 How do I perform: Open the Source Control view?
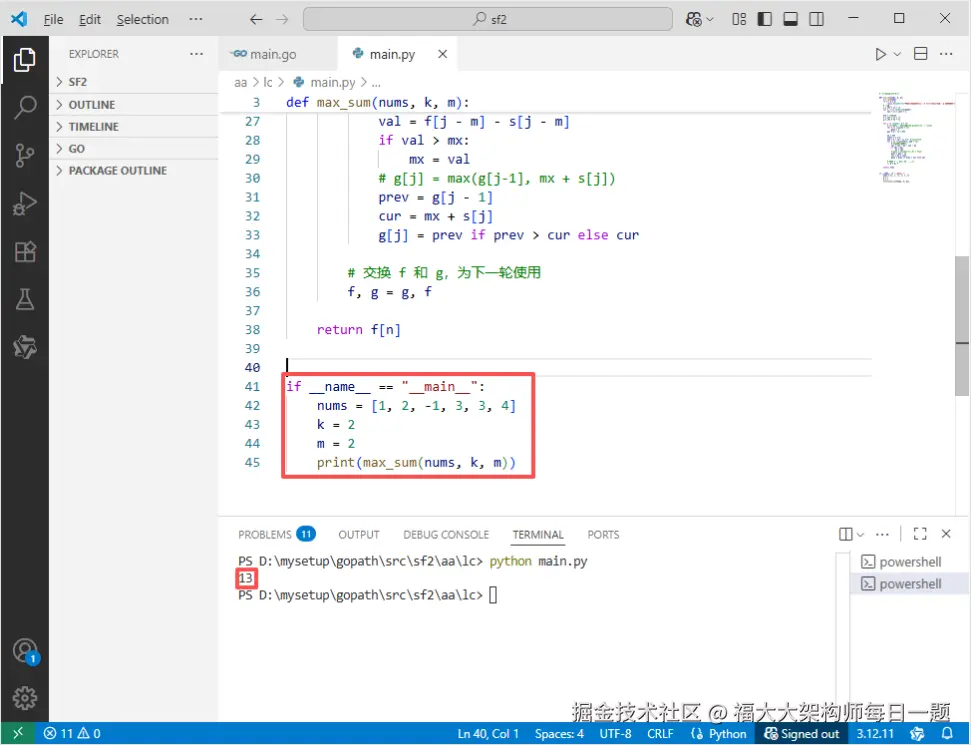25,155
